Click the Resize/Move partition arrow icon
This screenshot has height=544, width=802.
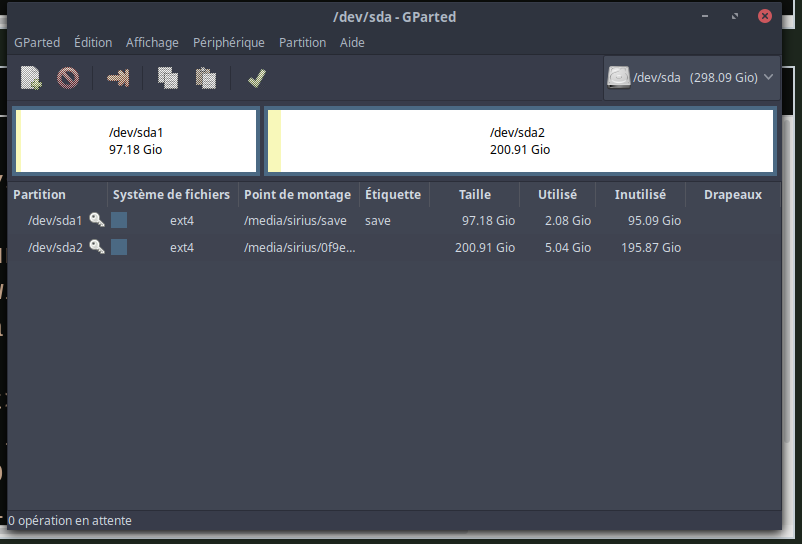coord(118,78)
